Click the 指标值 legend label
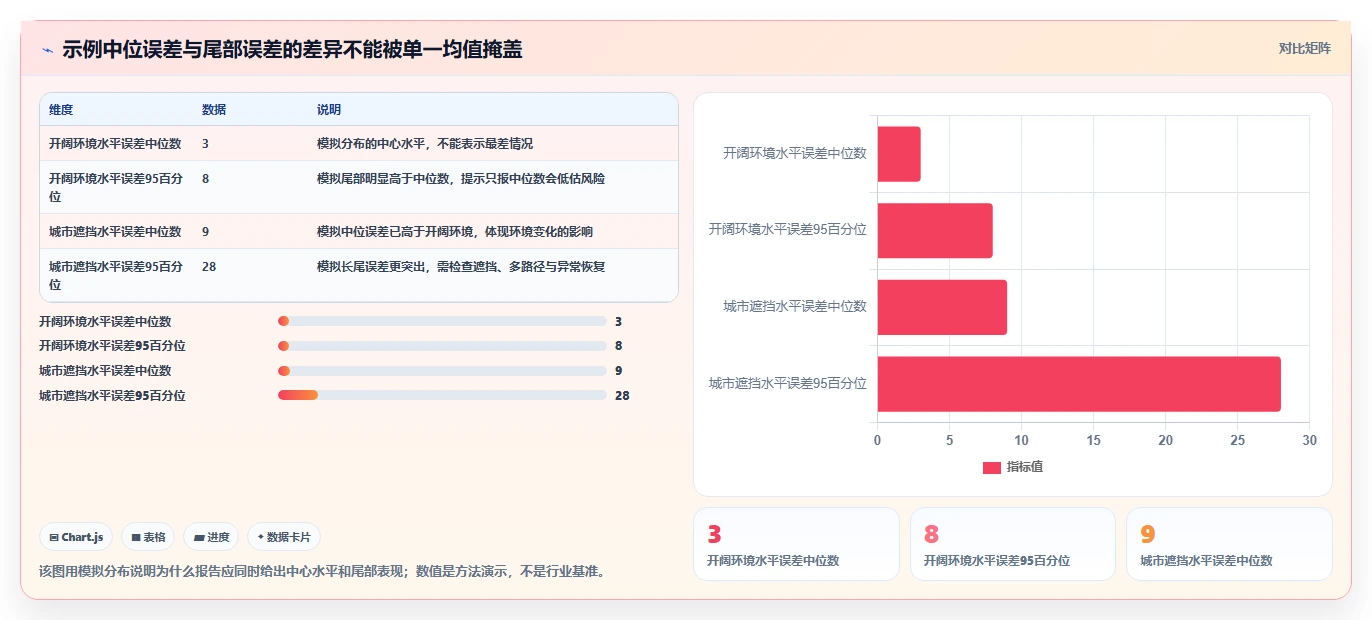 tap(1025, 467)
